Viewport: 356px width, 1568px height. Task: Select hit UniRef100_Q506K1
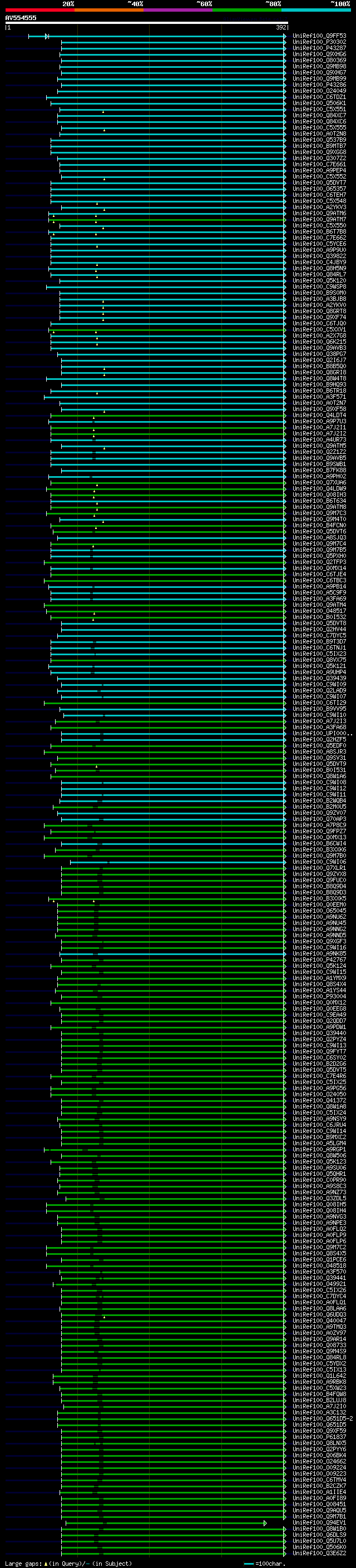319,103
